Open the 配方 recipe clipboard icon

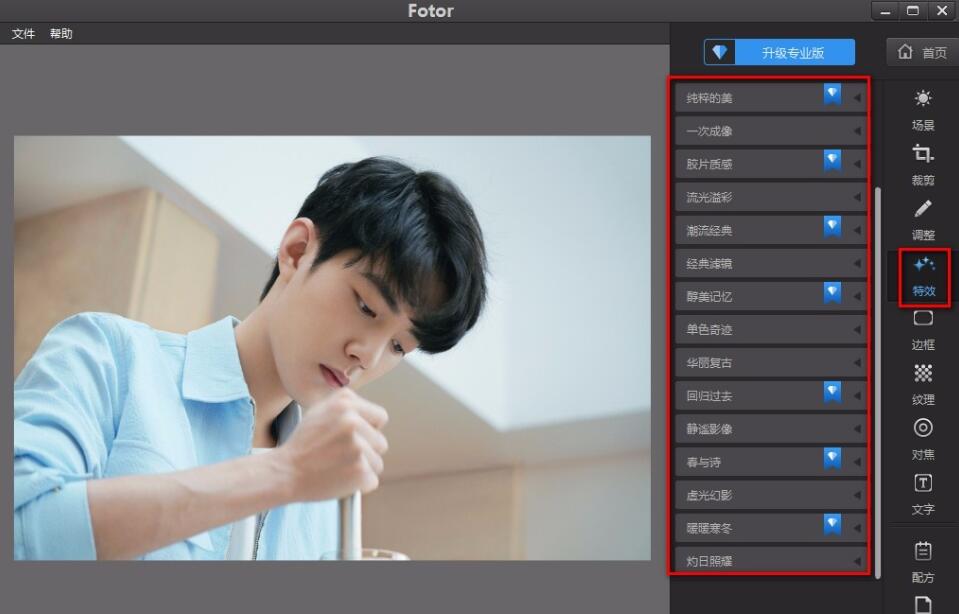(x=923, y=551)
